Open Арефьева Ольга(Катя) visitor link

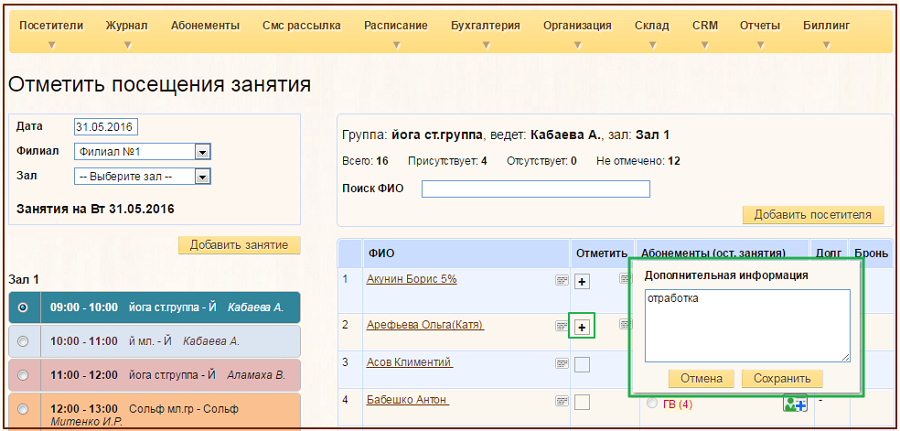[425, 325]
